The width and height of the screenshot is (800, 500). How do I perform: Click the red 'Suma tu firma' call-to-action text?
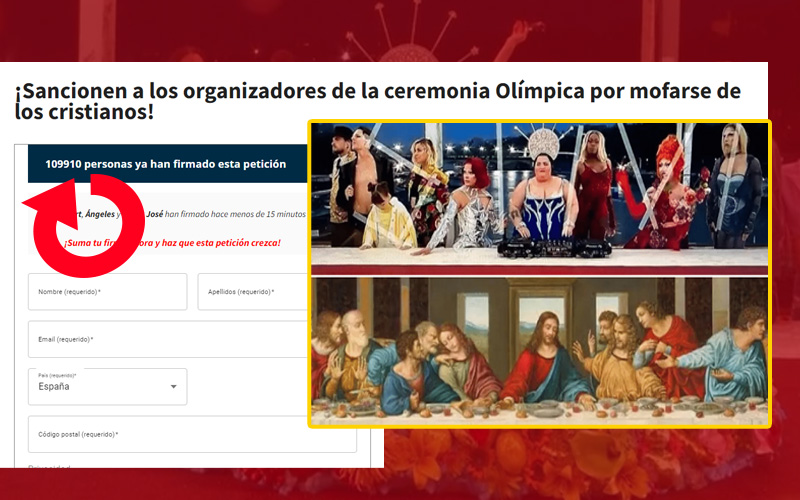tap(172, 243)
